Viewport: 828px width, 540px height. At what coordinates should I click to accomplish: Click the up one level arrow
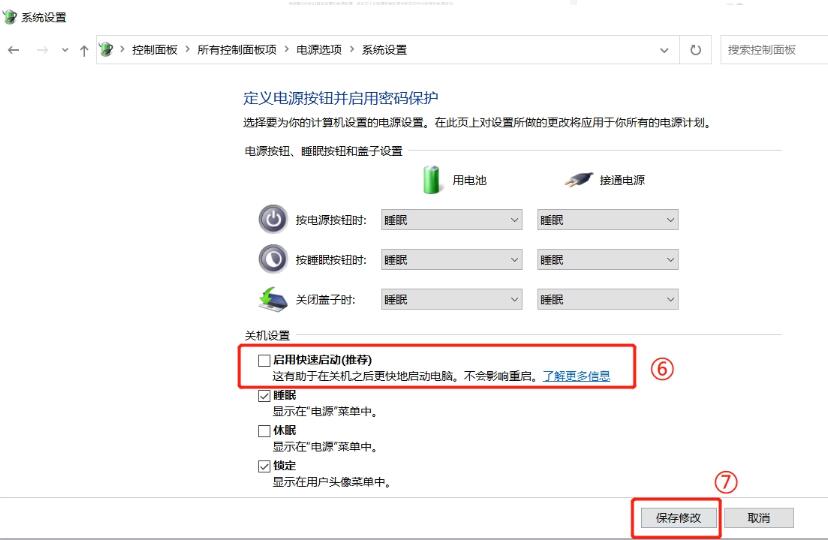click(84, 50)
